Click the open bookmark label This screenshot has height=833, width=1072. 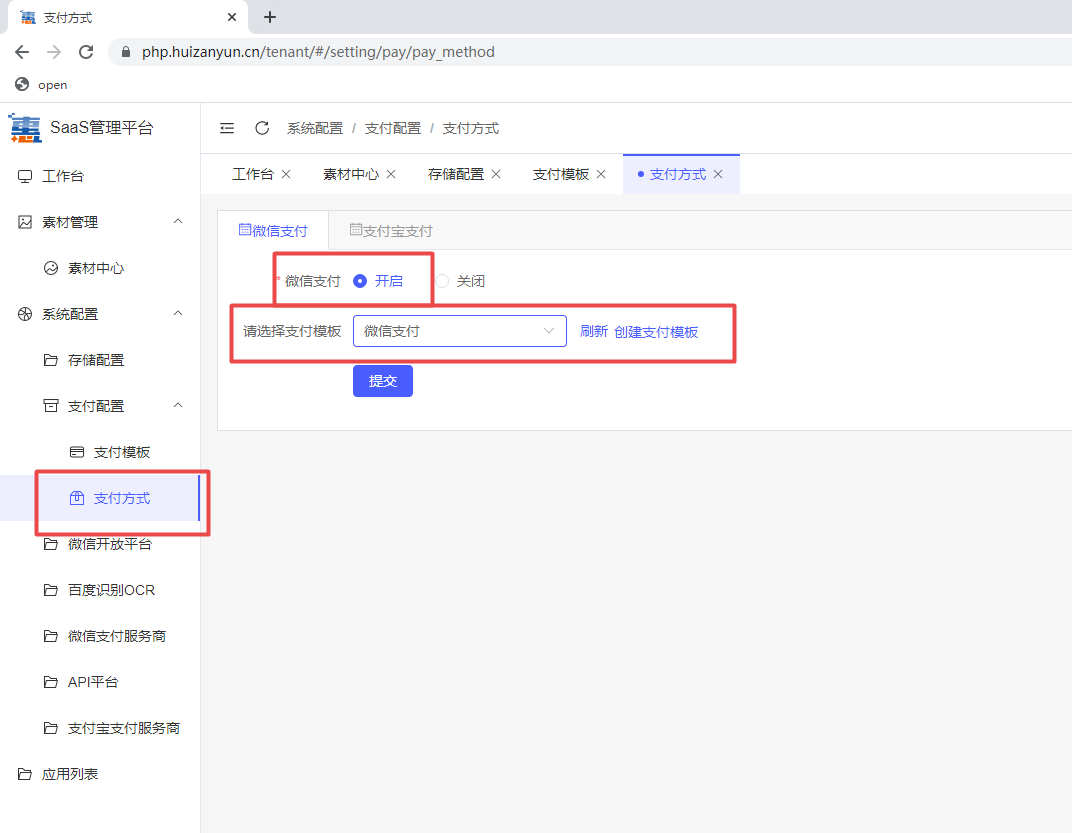point(53,85)
